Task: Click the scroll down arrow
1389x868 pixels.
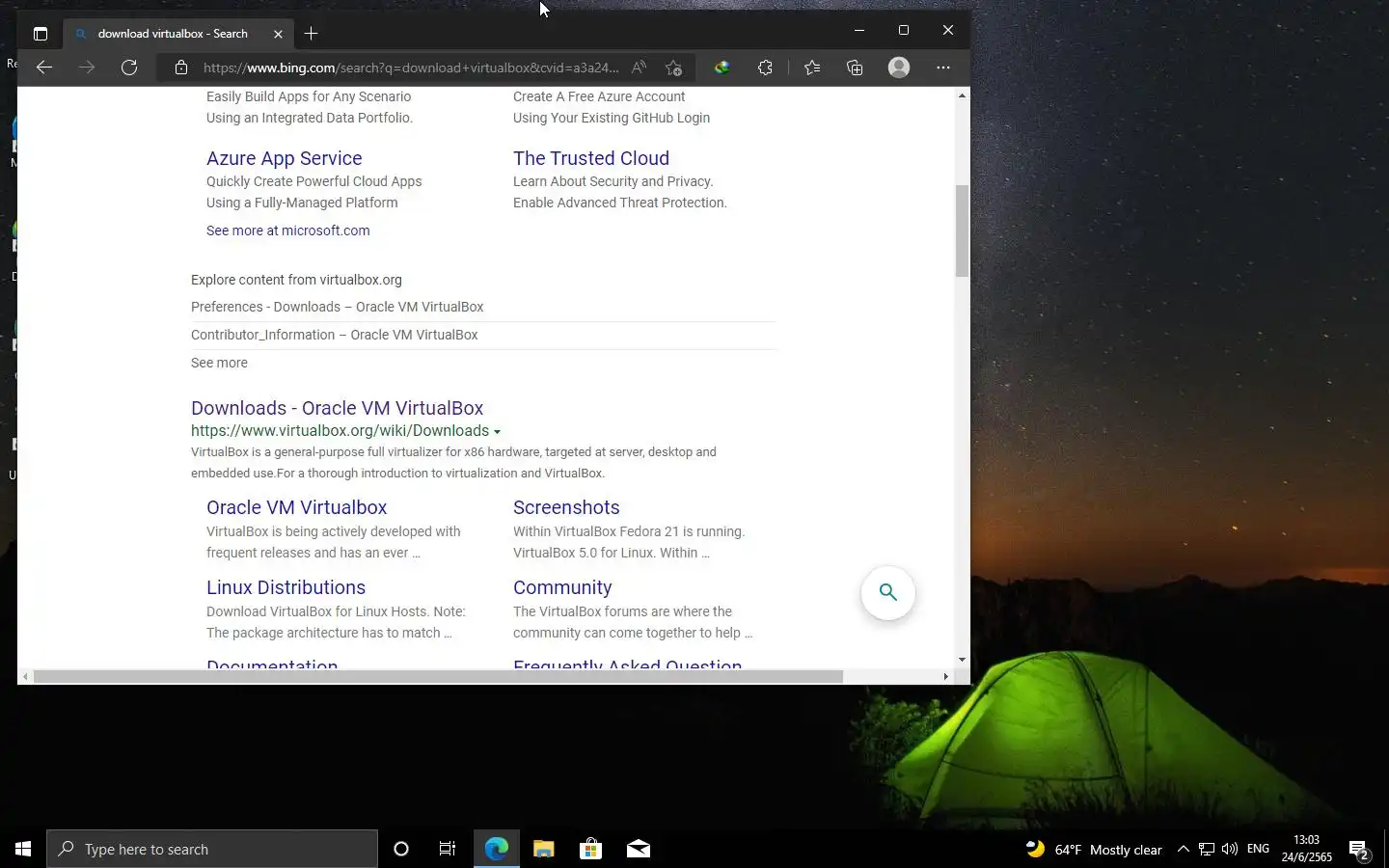Action: tap(962, 660)
